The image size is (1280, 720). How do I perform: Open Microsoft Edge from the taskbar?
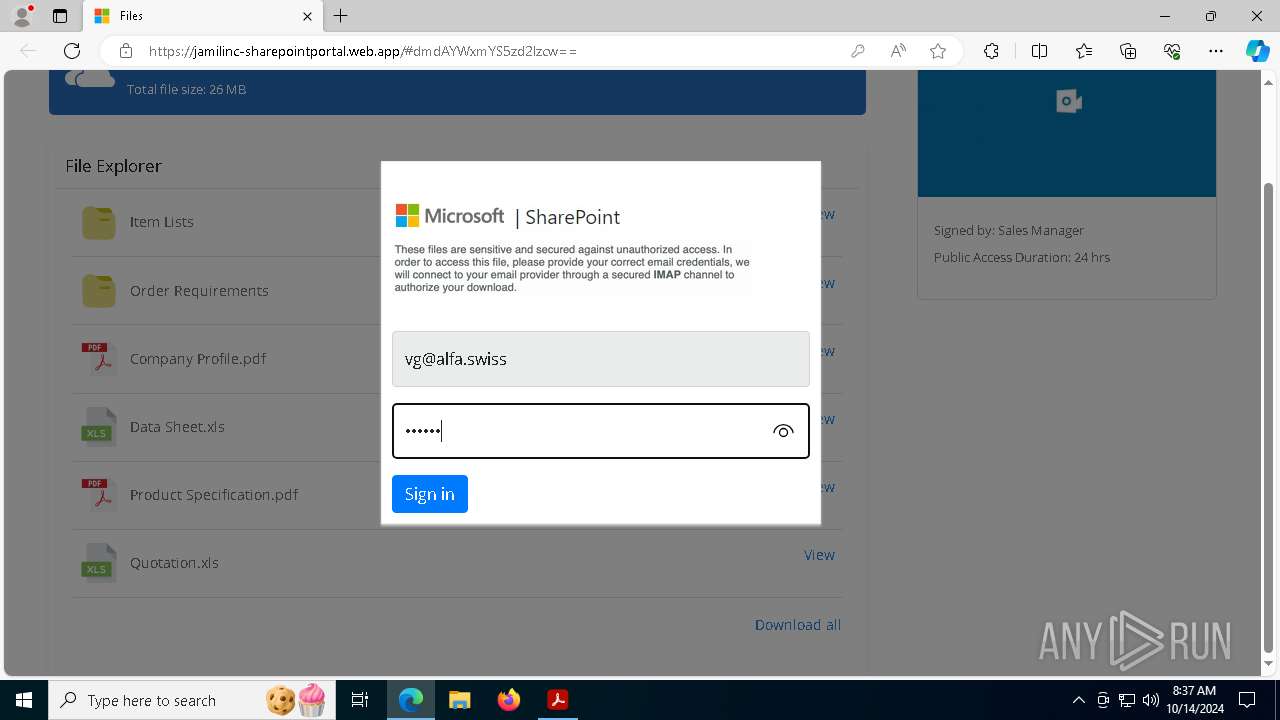point(411,700)
